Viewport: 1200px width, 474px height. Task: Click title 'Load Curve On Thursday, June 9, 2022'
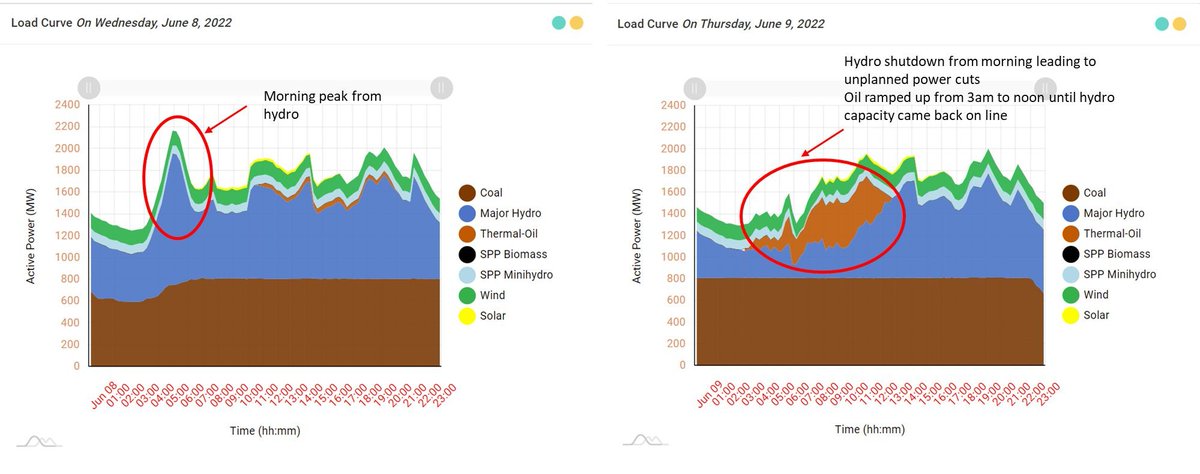(x=723, y=24)
